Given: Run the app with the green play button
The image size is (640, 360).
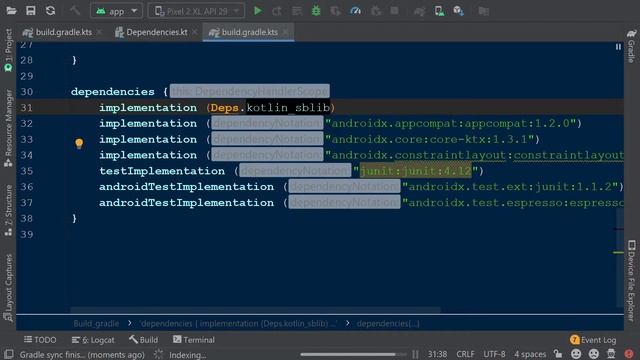Looking at the screenshot, I should [x=258, y=11].
